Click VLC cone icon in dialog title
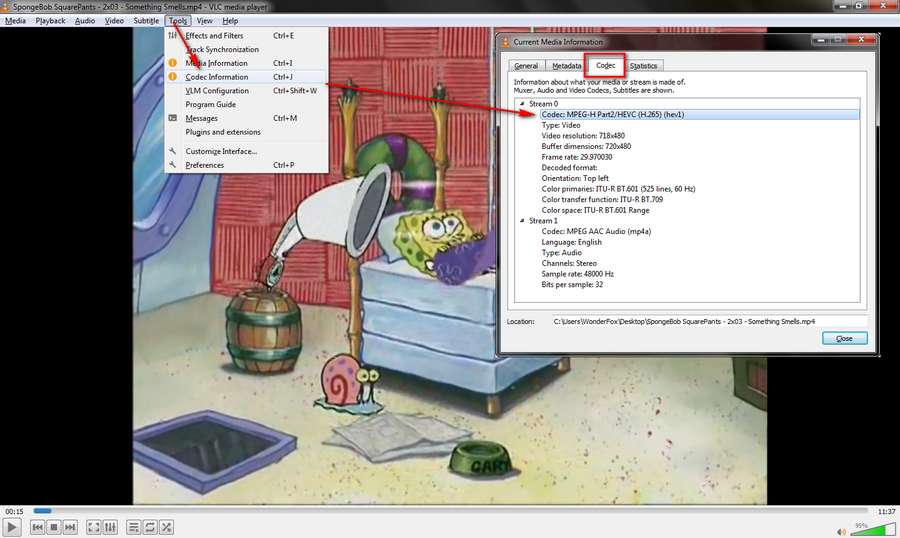 pos(506,42)
